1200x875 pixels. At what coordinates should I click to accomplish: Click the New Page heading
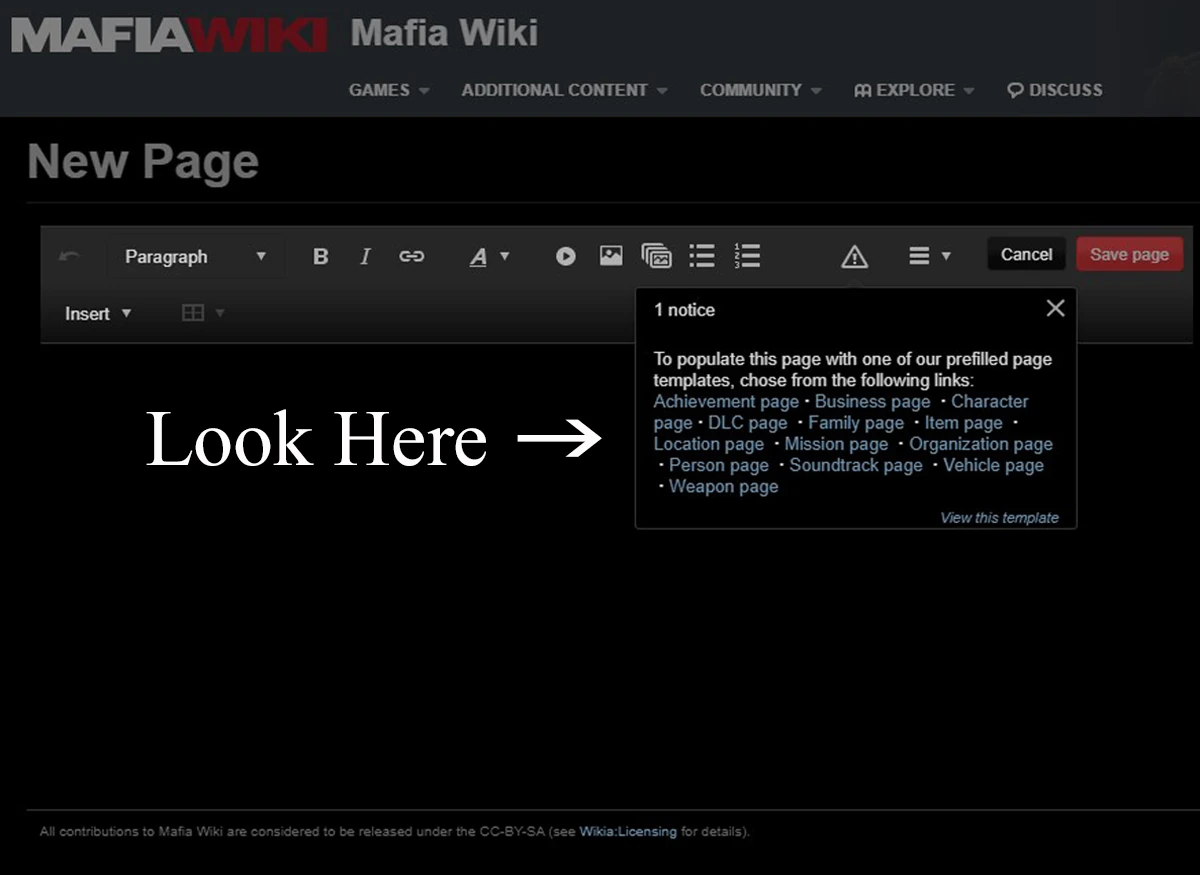[143, 161]
